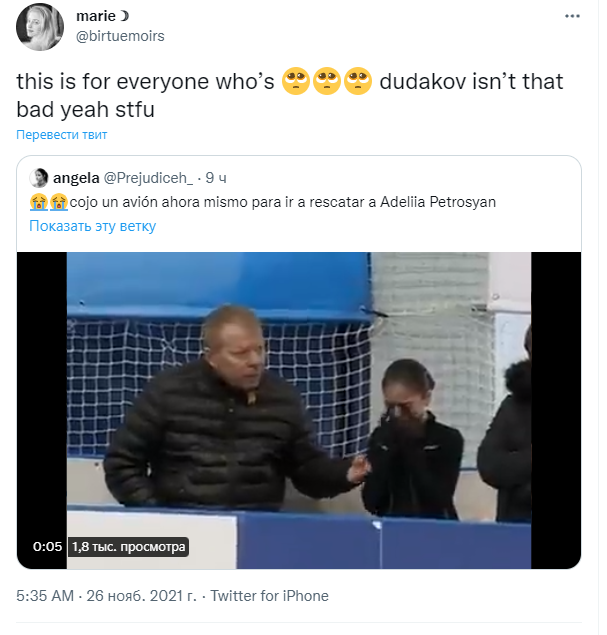Click the marie display name
This screenshot has height=635, width=607.
(x=96, y=16)
